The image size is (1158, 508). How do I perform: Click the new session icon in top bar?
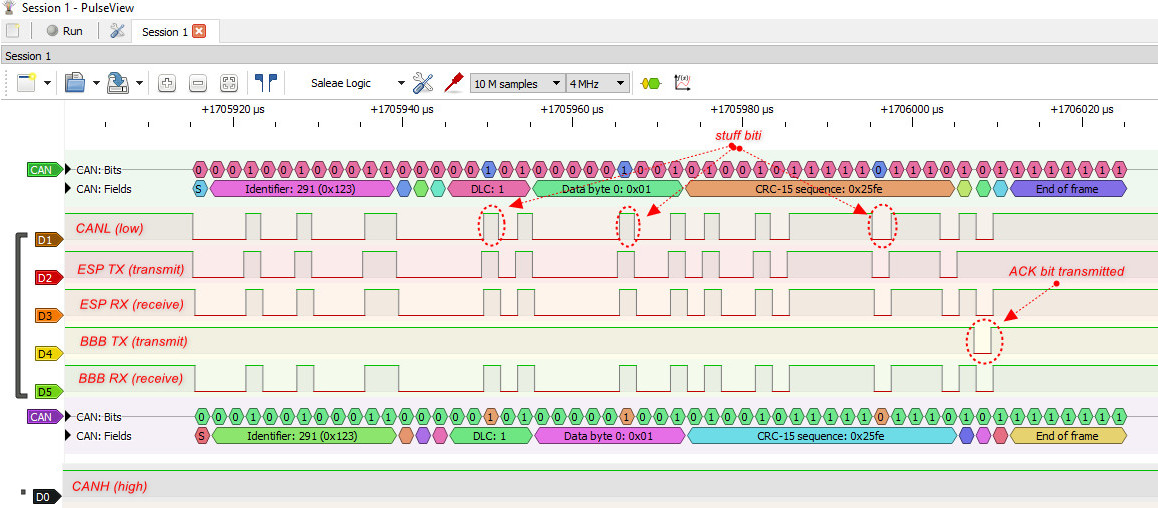(x=13, y=31)
